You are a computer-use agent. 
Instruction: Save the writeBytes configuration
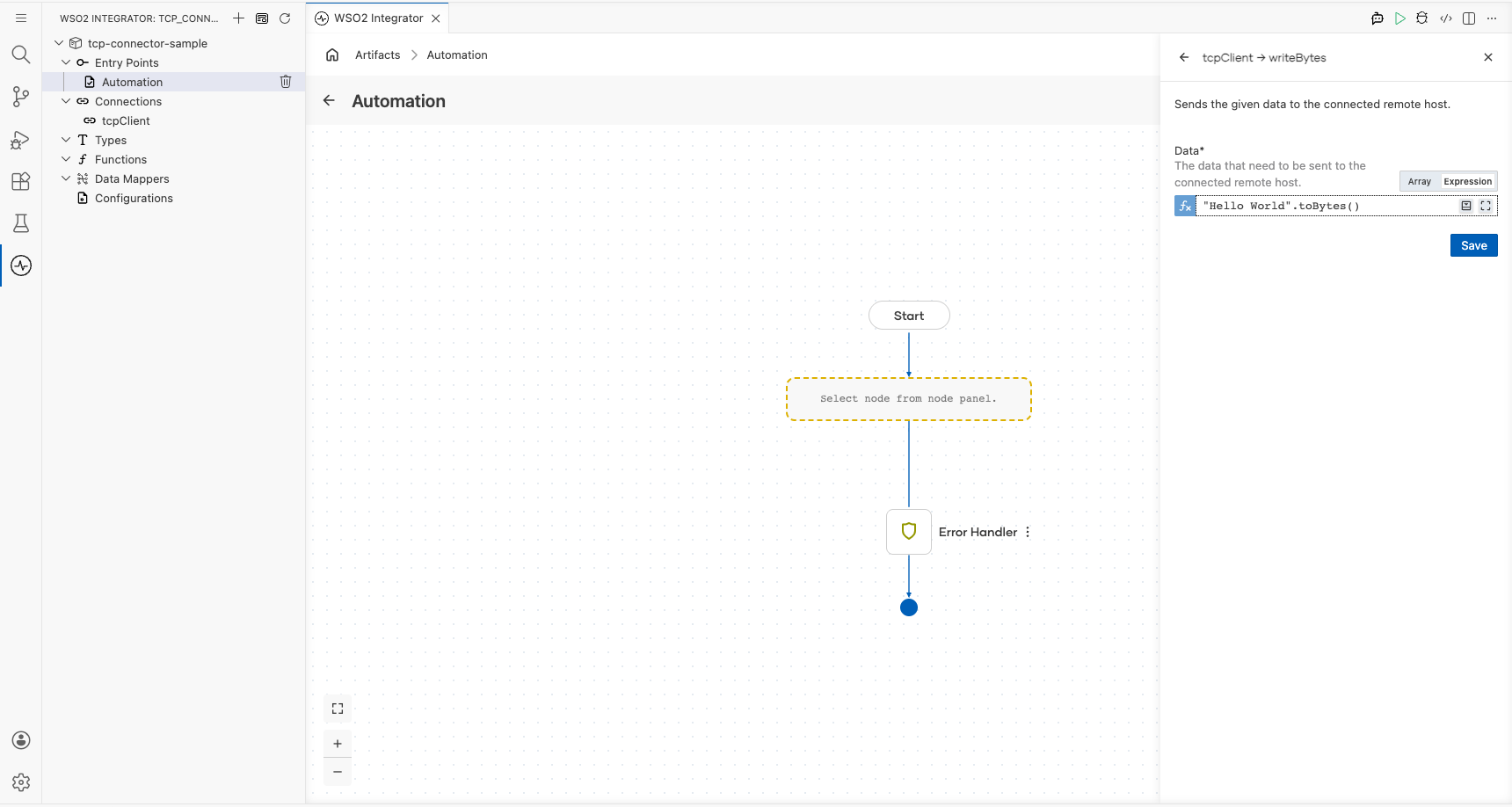1474,245
